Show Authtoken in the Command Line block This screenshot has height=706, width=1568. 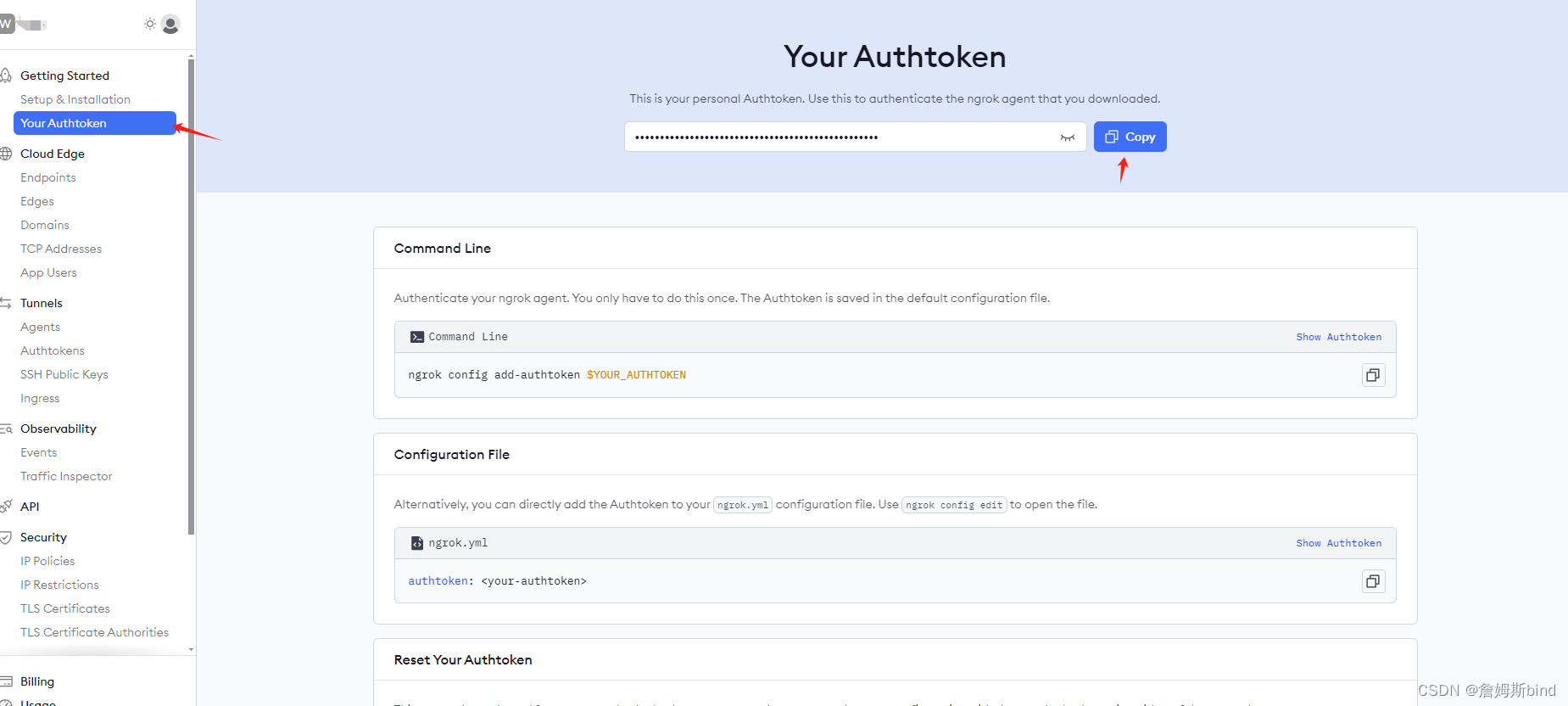click(x=1338, y=337)
